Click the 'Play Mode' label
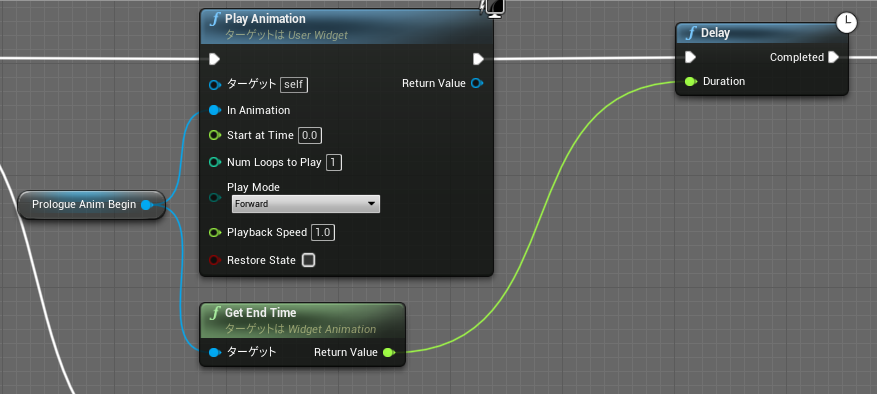The width and height of the screenshot is (877, 394). pos(253,187)
